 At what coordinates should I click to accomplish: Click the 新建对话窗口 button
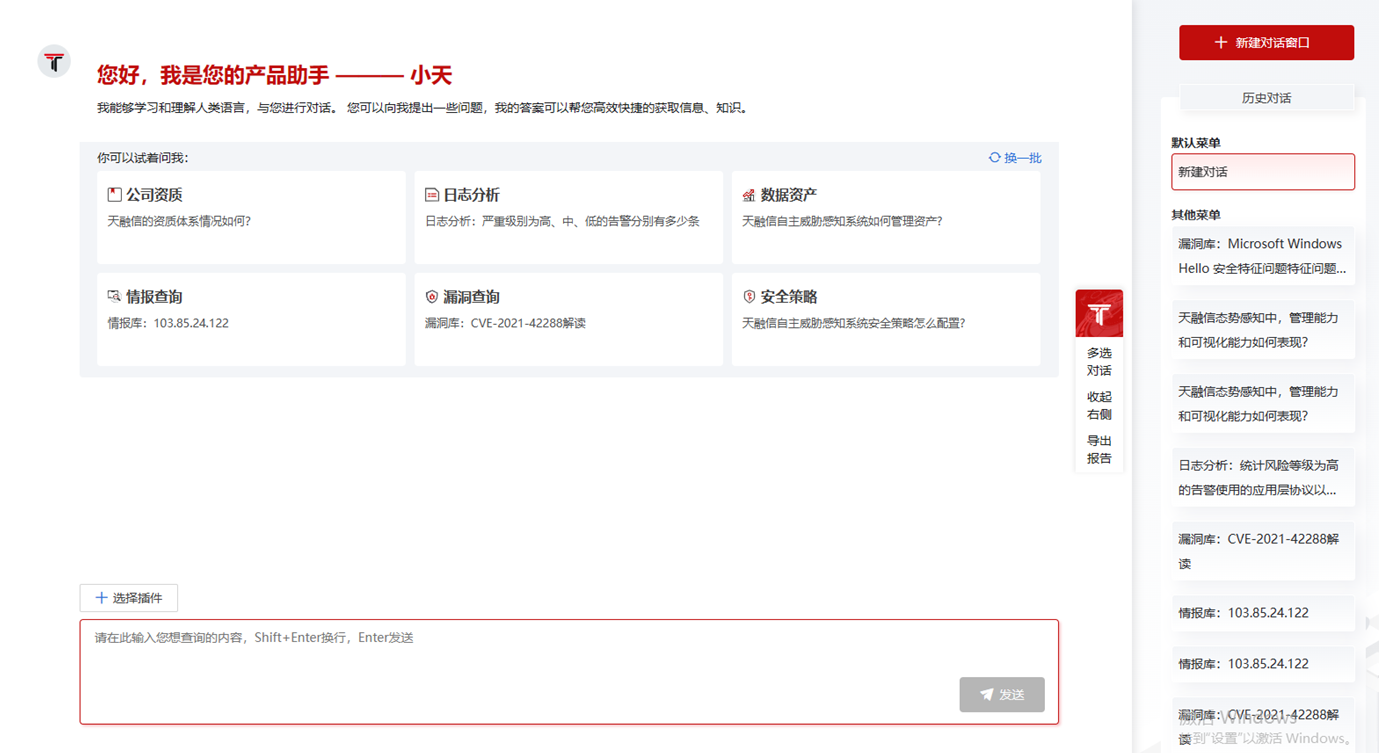1266,43
